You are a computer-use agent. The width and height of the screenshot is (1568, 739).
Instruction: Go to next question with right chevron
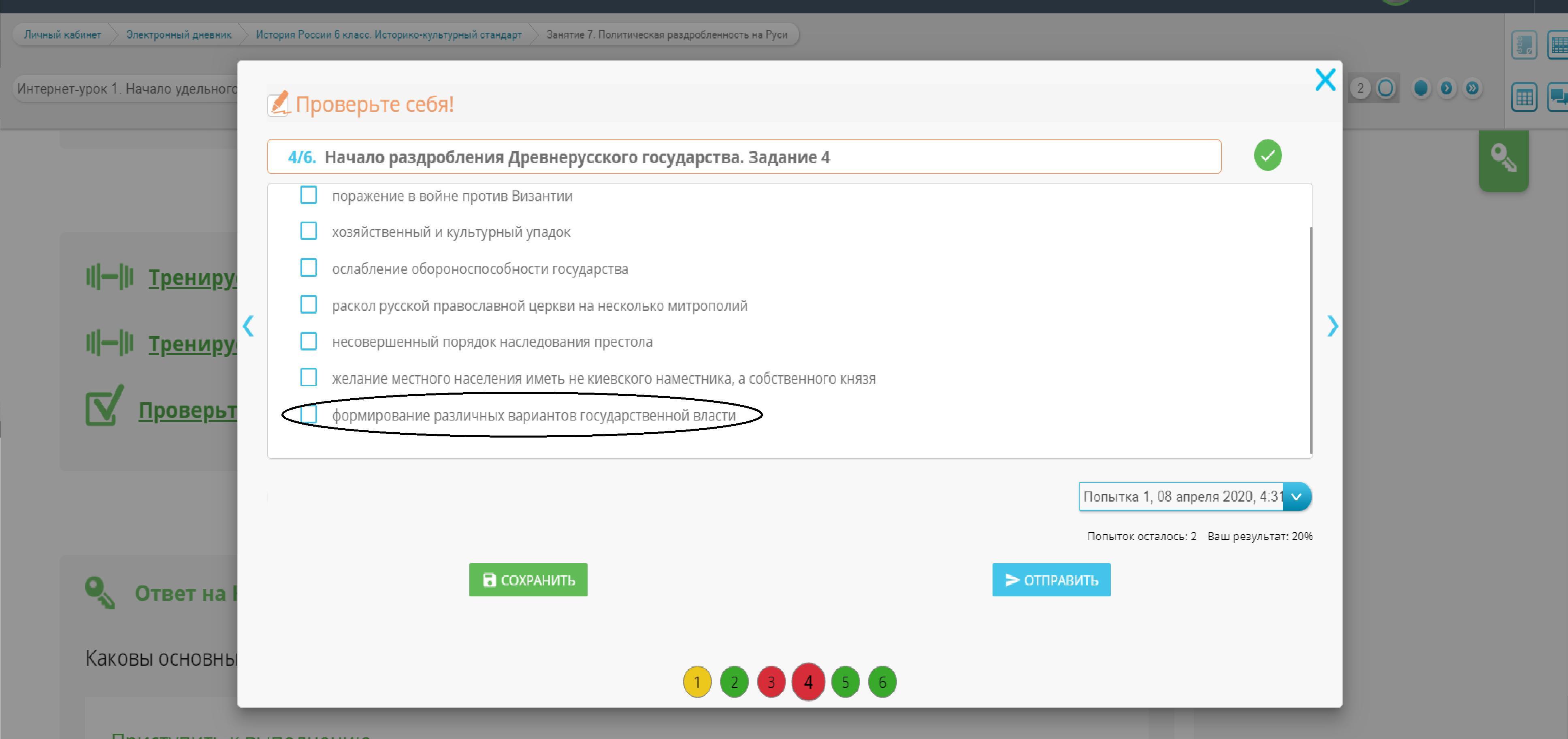pyautogui.click(x=1332, y=326)
